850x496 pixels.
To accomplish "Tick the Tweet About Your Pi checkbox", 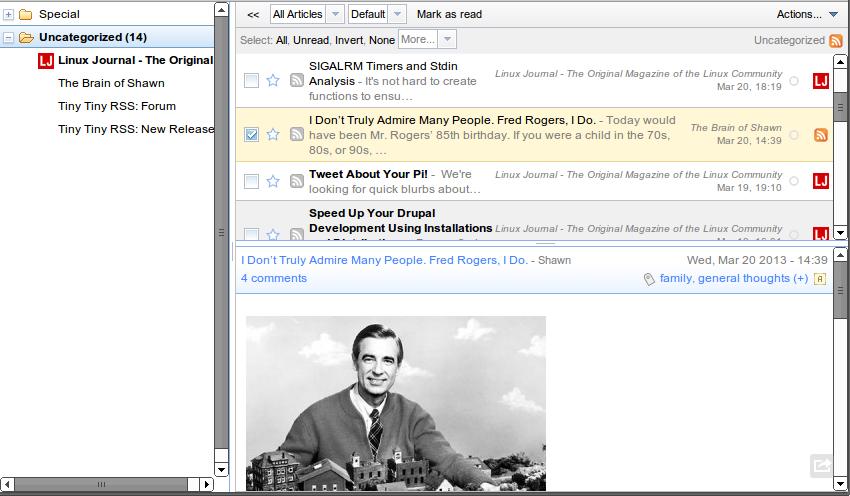I will [x=251, y=181].
